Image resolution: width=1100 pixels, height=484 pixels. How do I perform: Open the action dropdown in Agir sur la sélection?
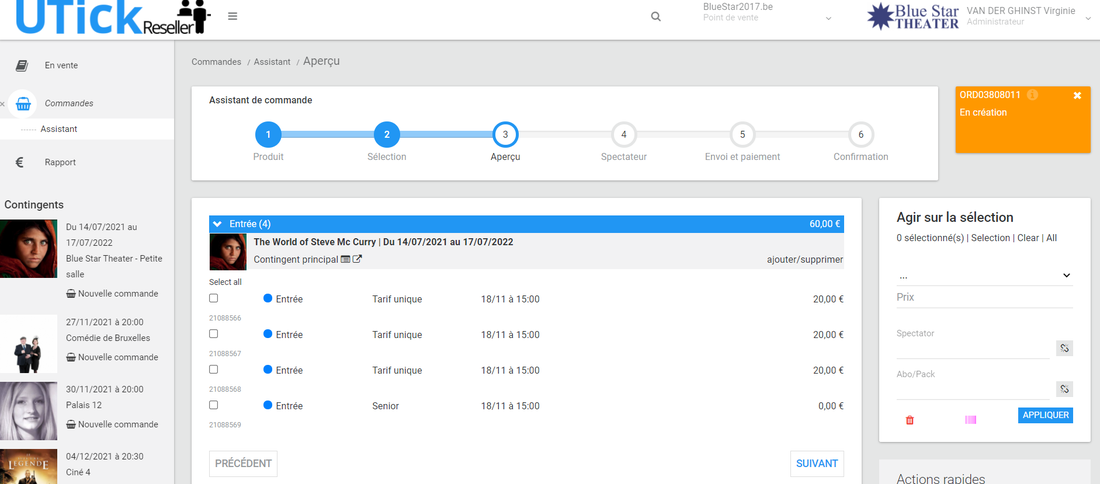click(x=984, y=275)
